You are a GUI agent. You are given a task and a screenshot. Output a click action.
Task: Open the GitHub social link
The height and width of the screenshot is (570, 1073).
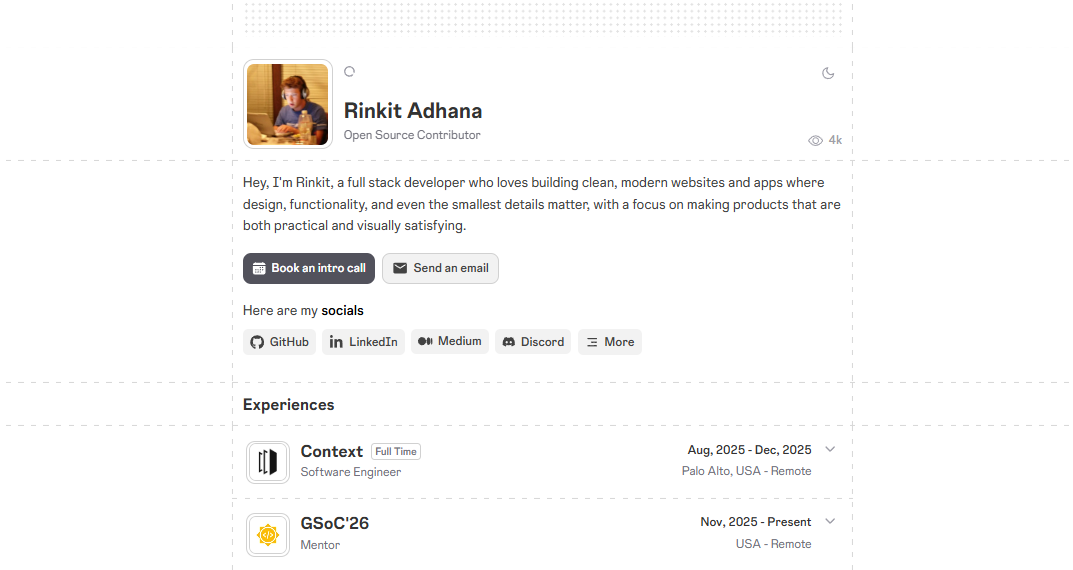[279, 342]
